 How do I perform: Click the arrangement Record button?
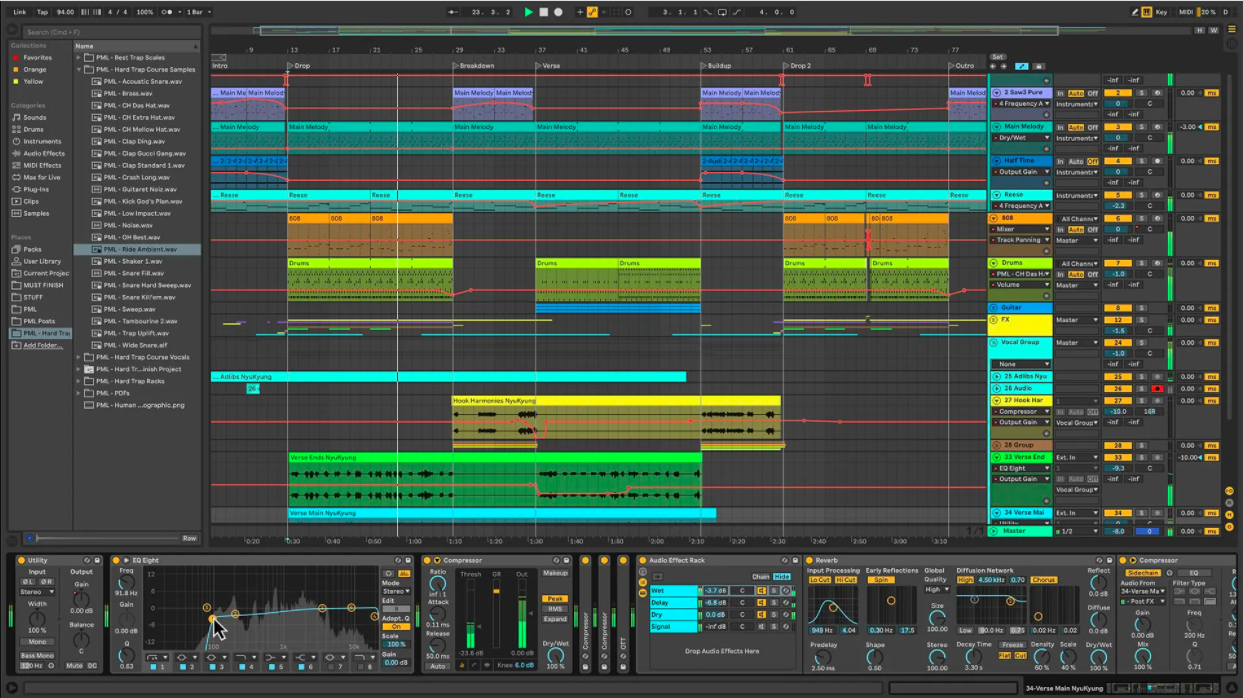[558, 12]
